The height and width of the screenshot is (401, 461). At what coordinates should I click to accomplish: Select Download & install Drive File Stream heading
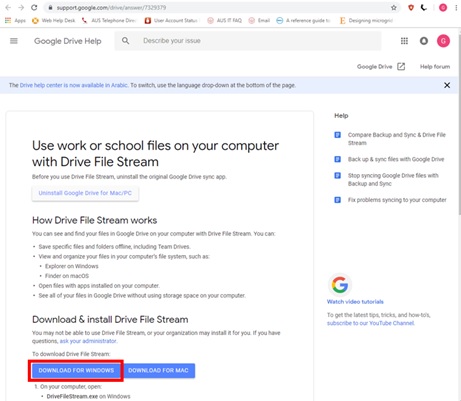click(x=110, y=319)
